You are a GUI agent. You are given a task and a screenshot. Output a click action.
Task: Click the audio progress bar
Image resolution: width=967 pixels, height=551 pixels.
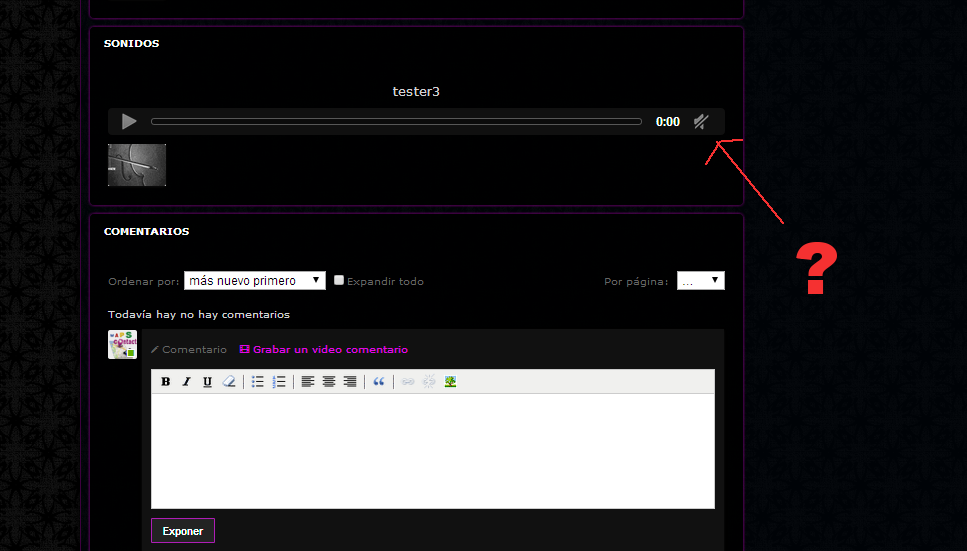click(x=396, y=122)
